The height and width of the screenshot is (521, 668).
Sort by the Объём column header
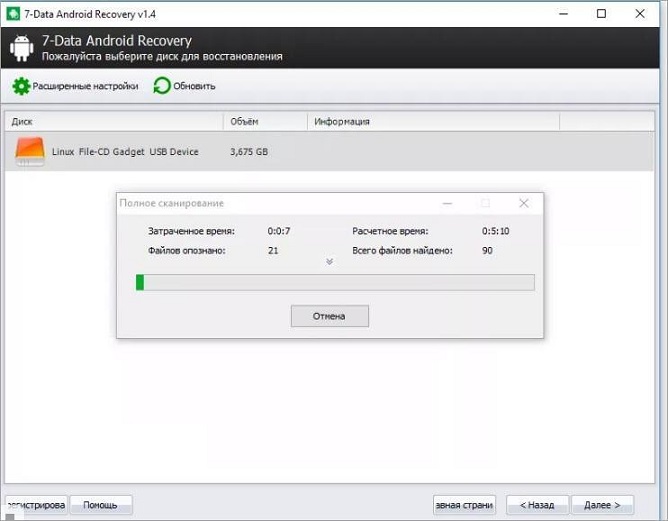tap(265, 121)
